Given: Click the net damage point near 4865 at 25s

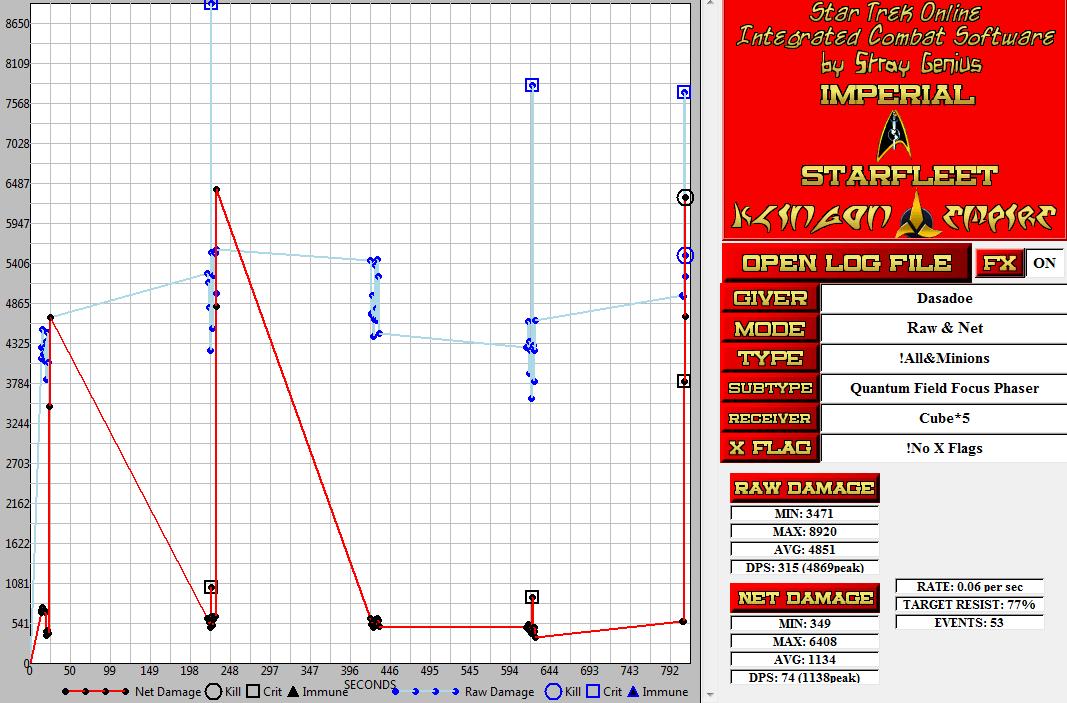Looking at the screenshot, I should (50, 318).
